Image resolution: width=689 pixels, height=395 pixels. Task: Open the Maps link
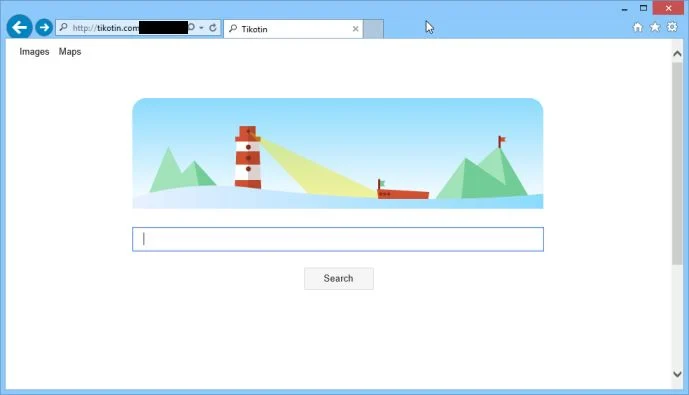(x=70, y=52)
